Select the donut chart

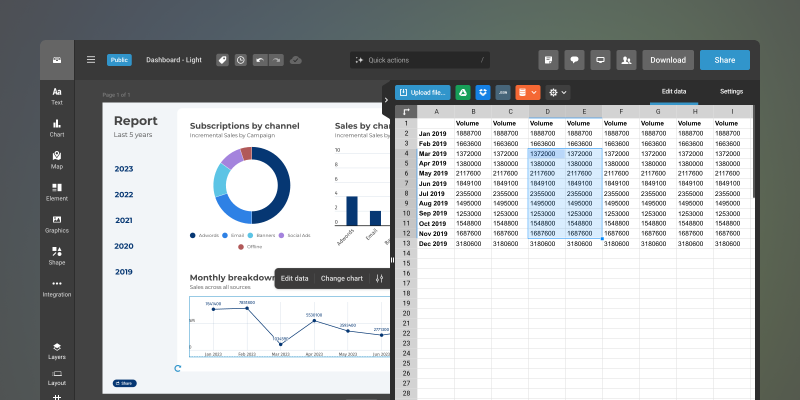[x=252, y=185]
